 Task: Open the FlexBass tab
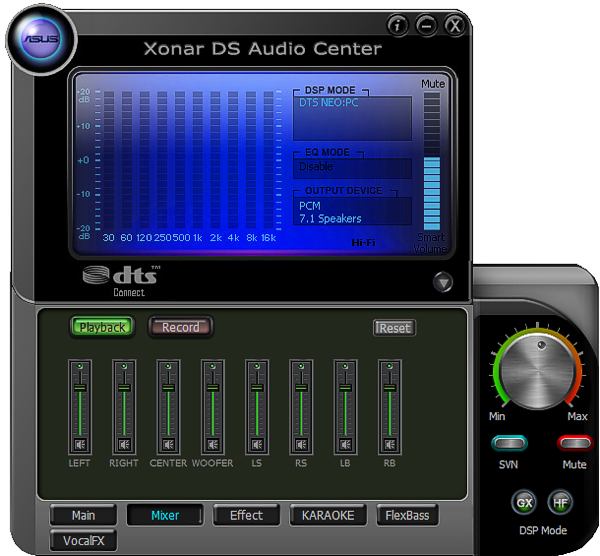407,515
